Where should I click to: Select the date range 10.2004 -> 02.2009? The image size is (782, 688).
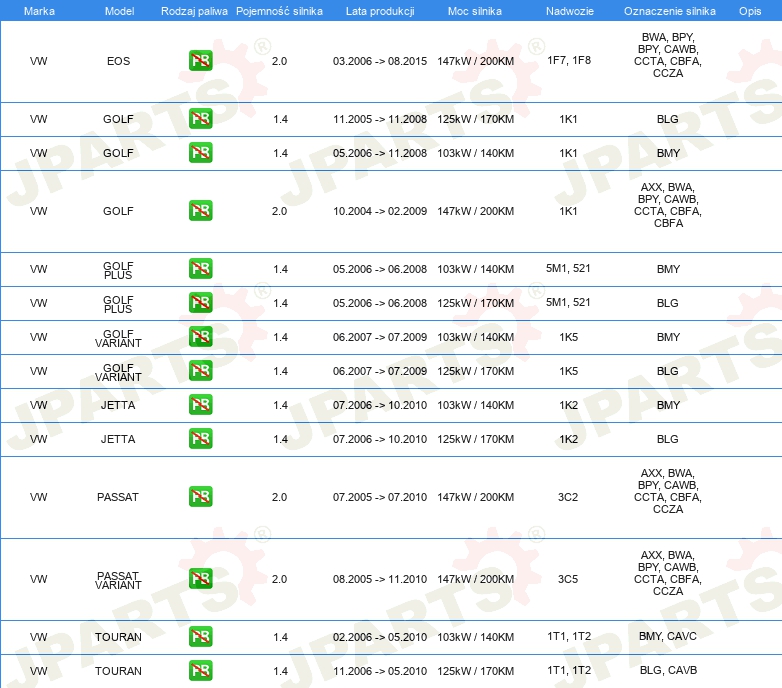click(x=380, y=211)
